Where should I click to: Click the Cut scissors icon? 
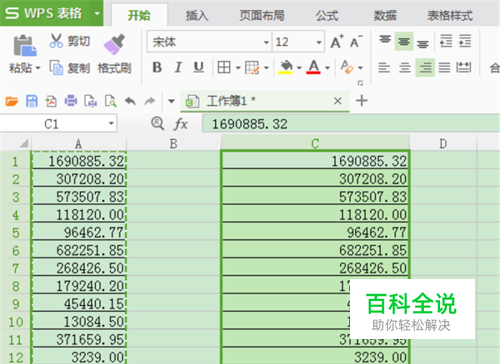point(56,41)
